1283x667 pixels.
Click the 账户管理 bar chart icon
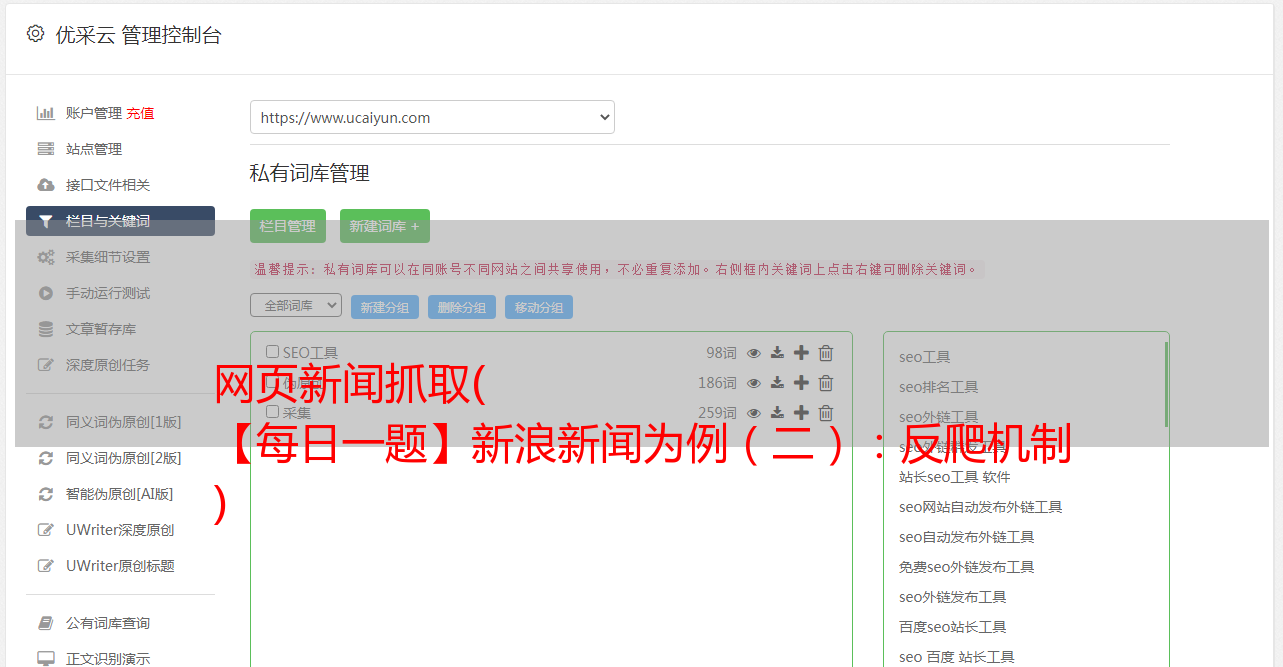coord(46,113)
